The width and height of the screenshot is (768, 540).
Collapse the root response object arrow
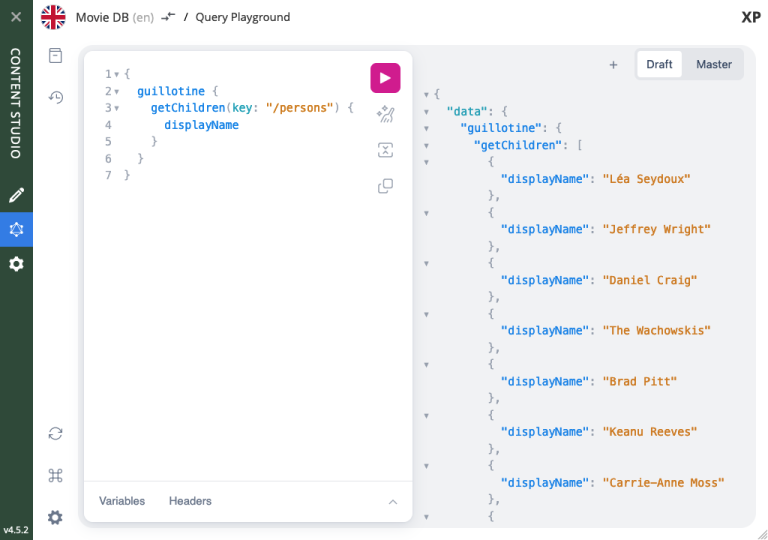click(x=426, y=95)
